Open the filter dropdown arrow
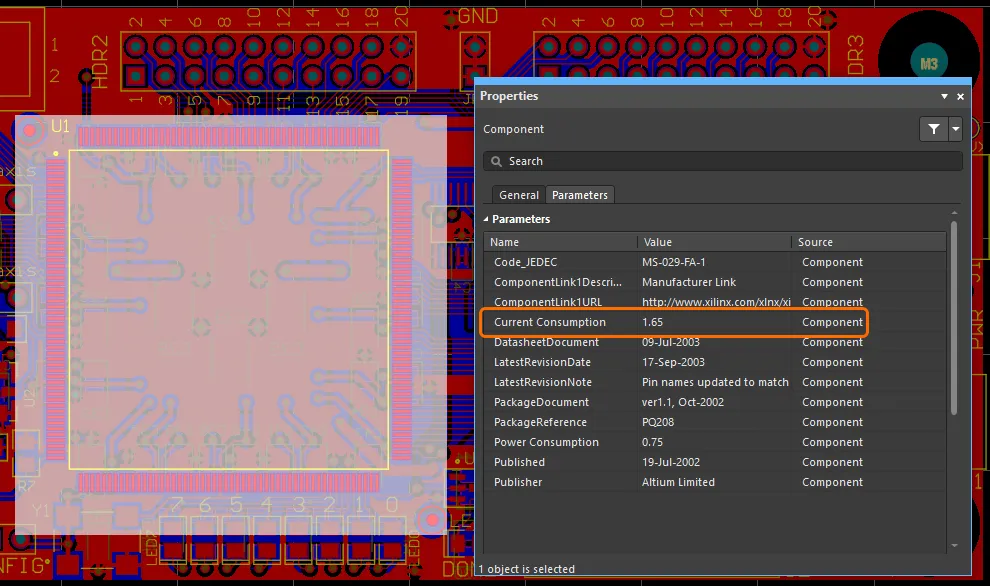The height and width of the screenshot is (586, 990). (956, 129)
